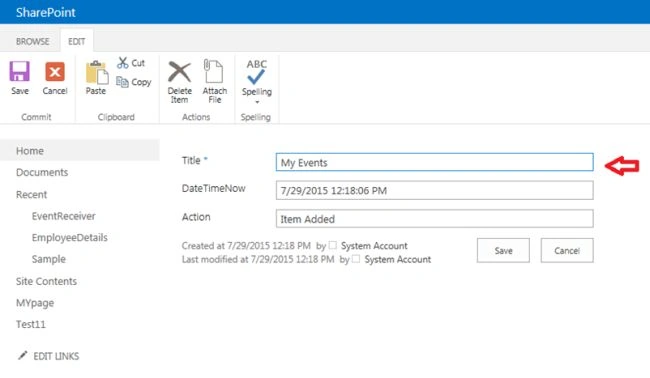Click the Actions group label
The height and width of the screenshot is (378, 650).
click(x=196, y=117)
